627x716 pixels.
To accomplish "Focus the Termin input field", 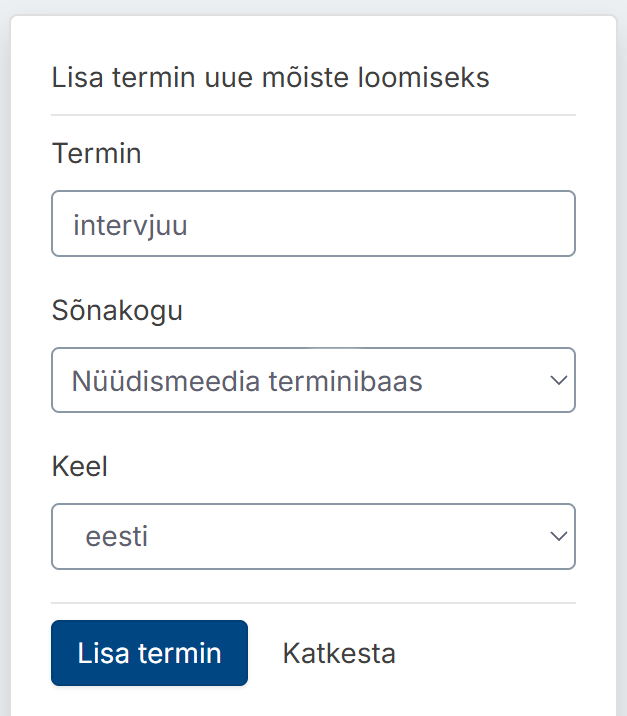I will point(313,223).
